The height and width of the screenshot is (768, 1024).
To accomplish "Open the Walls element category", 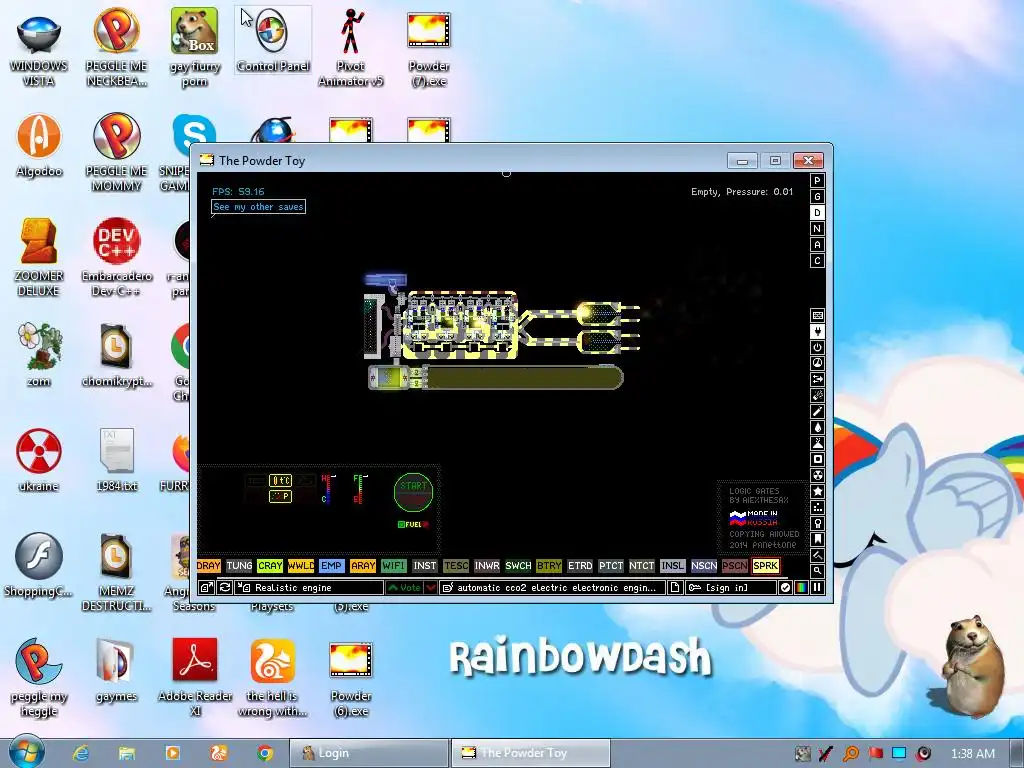I will [x=817, y=315].
